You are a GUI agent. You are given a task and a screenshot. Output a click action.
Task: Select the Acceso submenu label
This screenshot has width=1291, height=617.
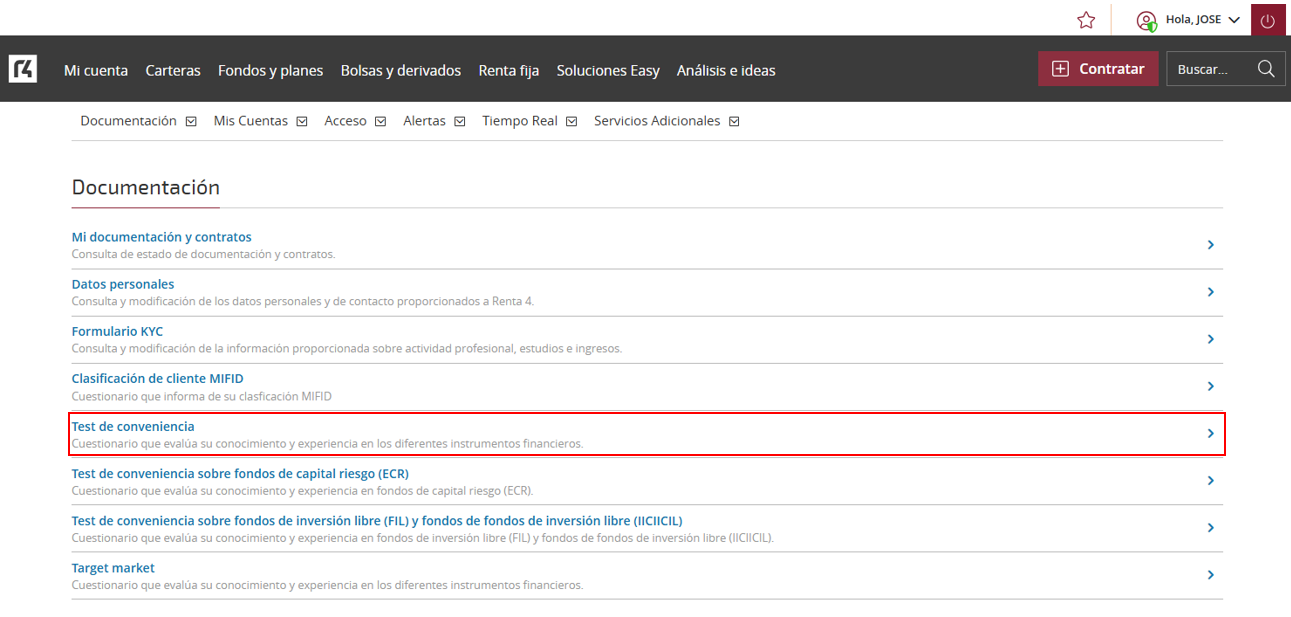[x=346, y=121]
